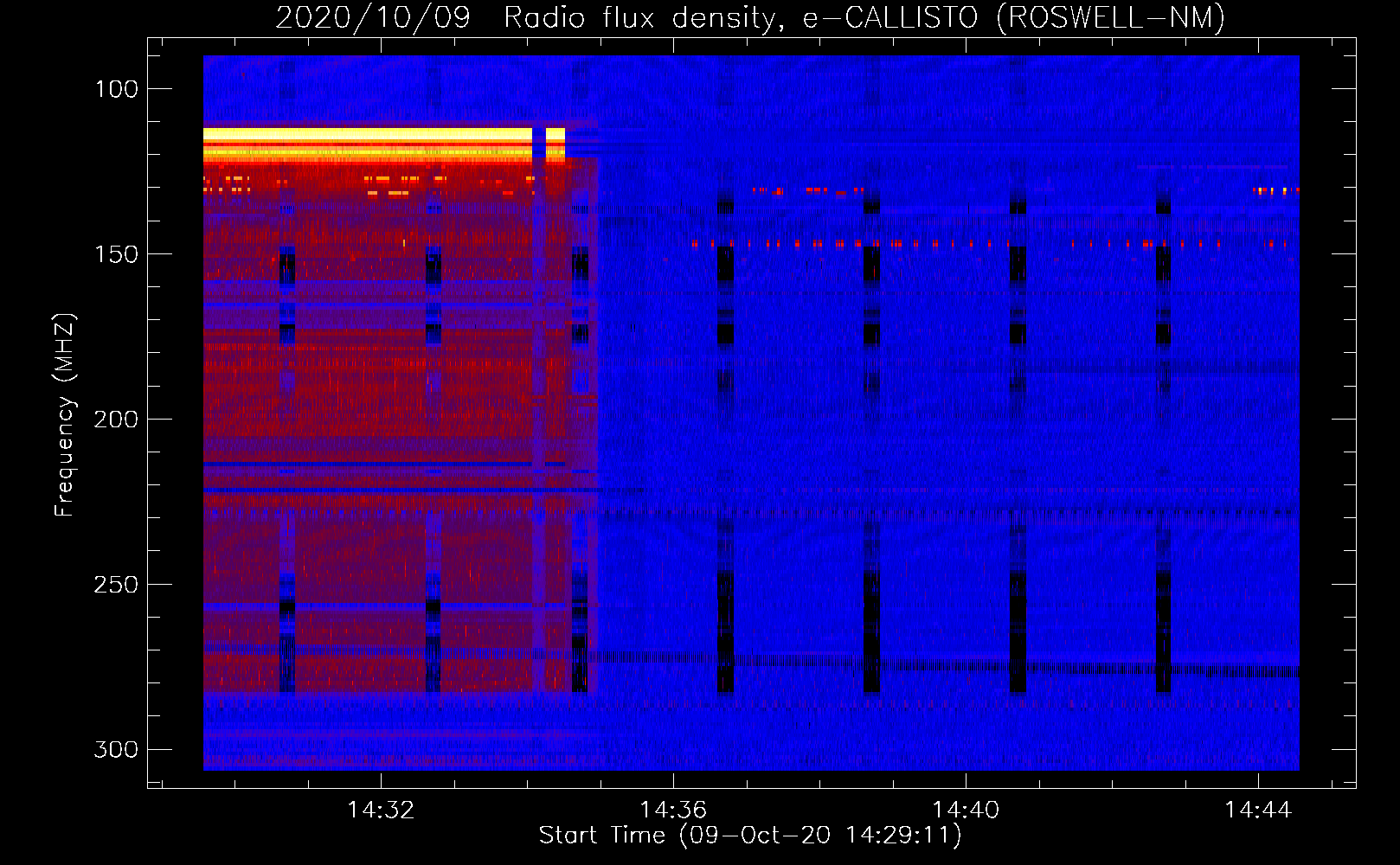Click the 'Start Time (09-Oct-20 14:29:11)' label

[750, 836]
